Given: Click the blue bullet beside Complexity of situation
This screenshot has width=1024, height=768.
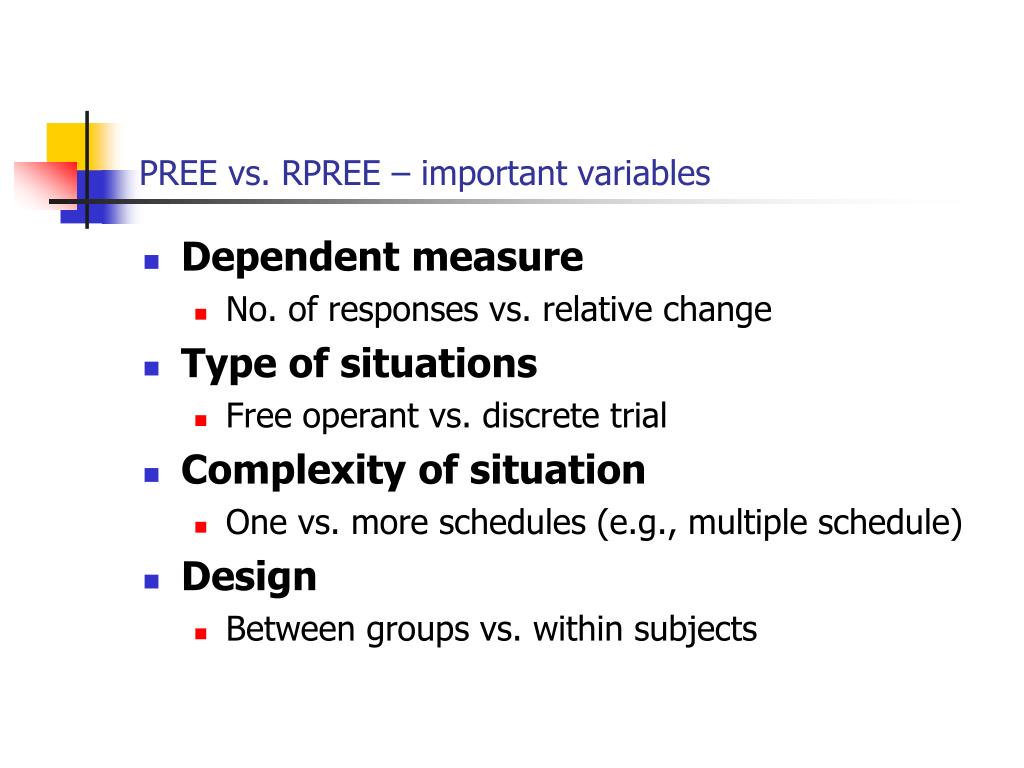Looking at the screenshot, I should click(152, 475).
